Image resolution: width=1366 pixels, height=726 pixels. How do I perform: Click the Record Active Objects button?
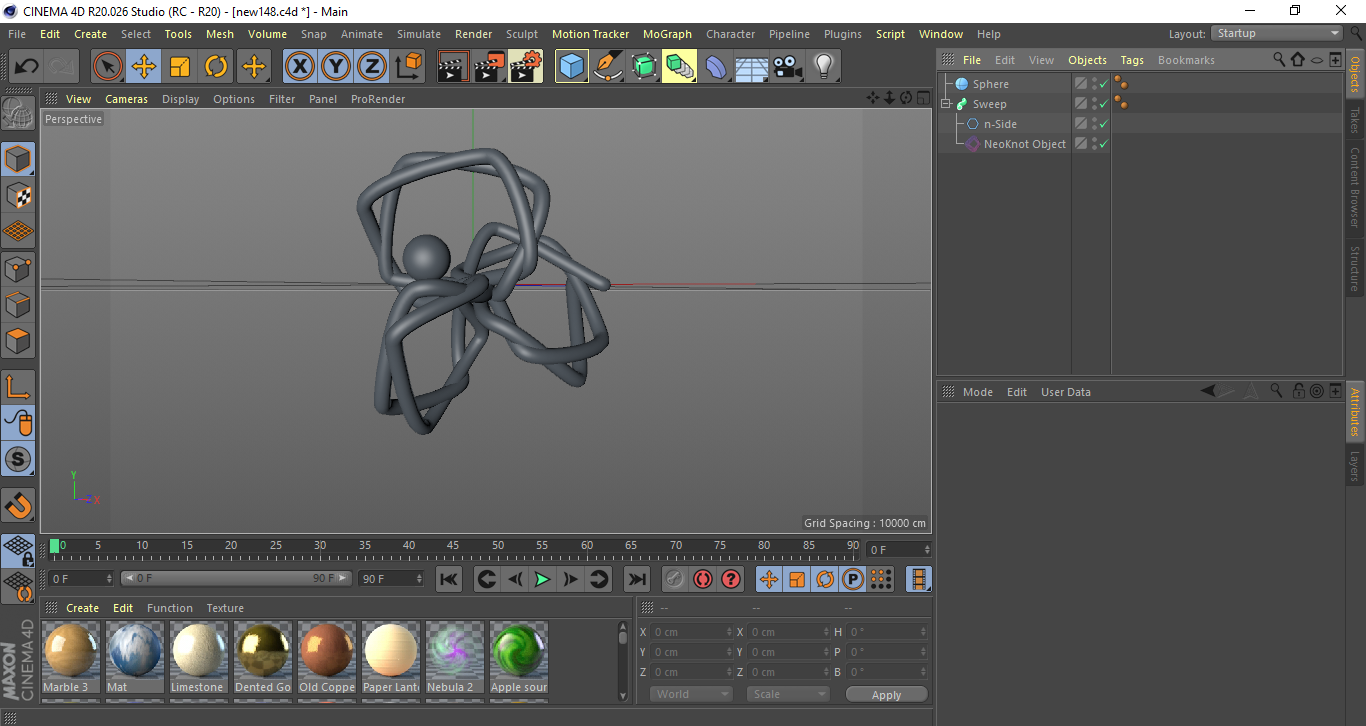click(x=675, y=579)
